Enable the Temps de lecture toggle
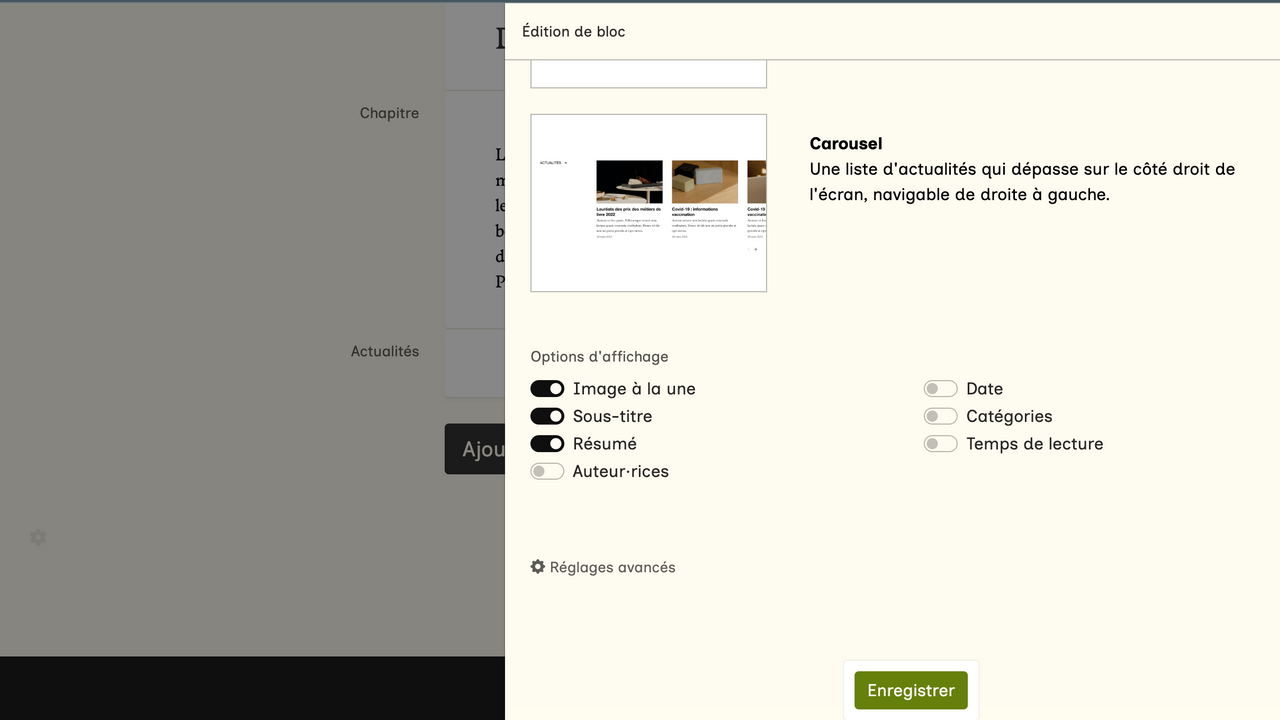This screenshot has width=1280, height=720. pos(940,444)
